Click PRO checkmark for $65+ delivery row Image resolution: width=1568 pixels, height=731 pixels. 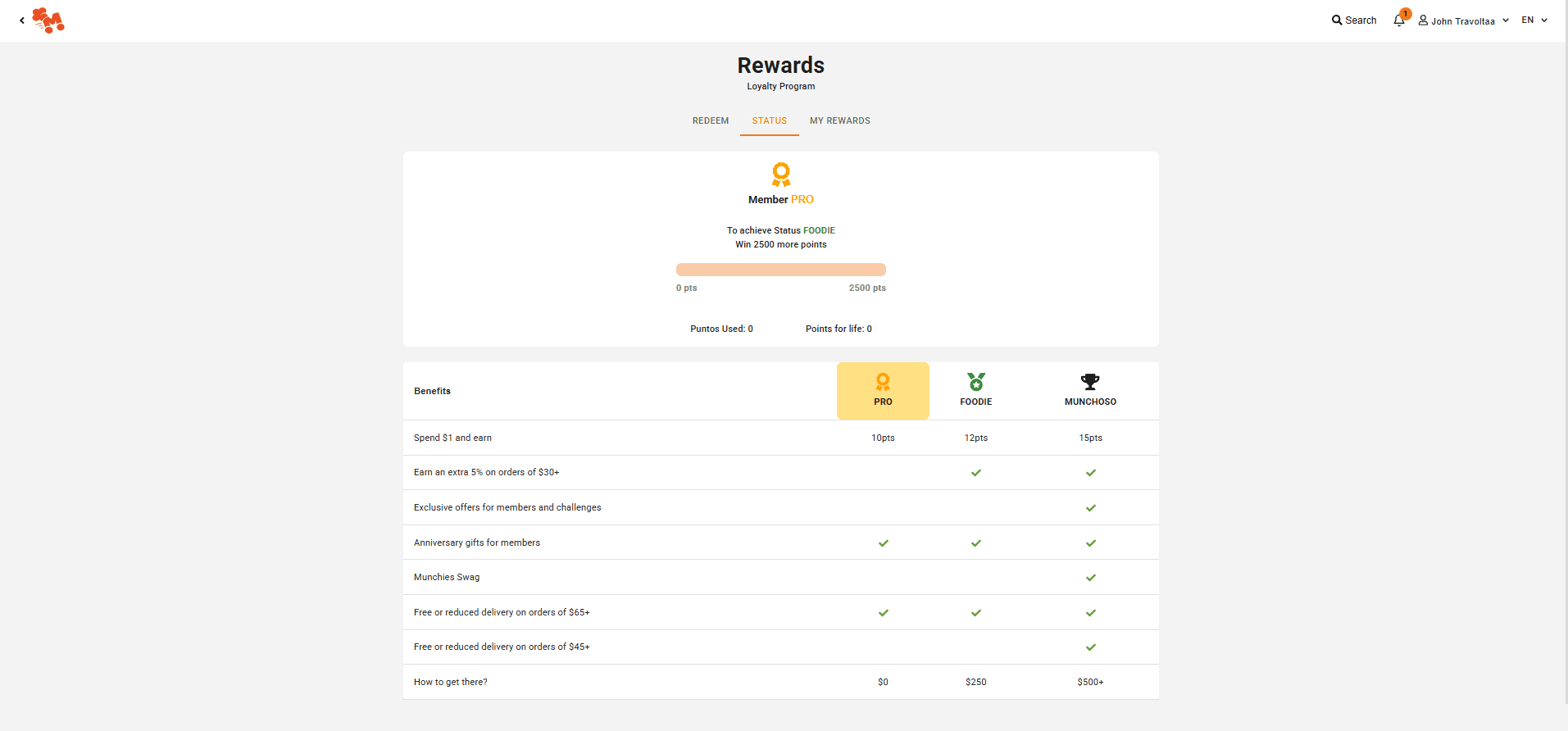pos(884,613)
